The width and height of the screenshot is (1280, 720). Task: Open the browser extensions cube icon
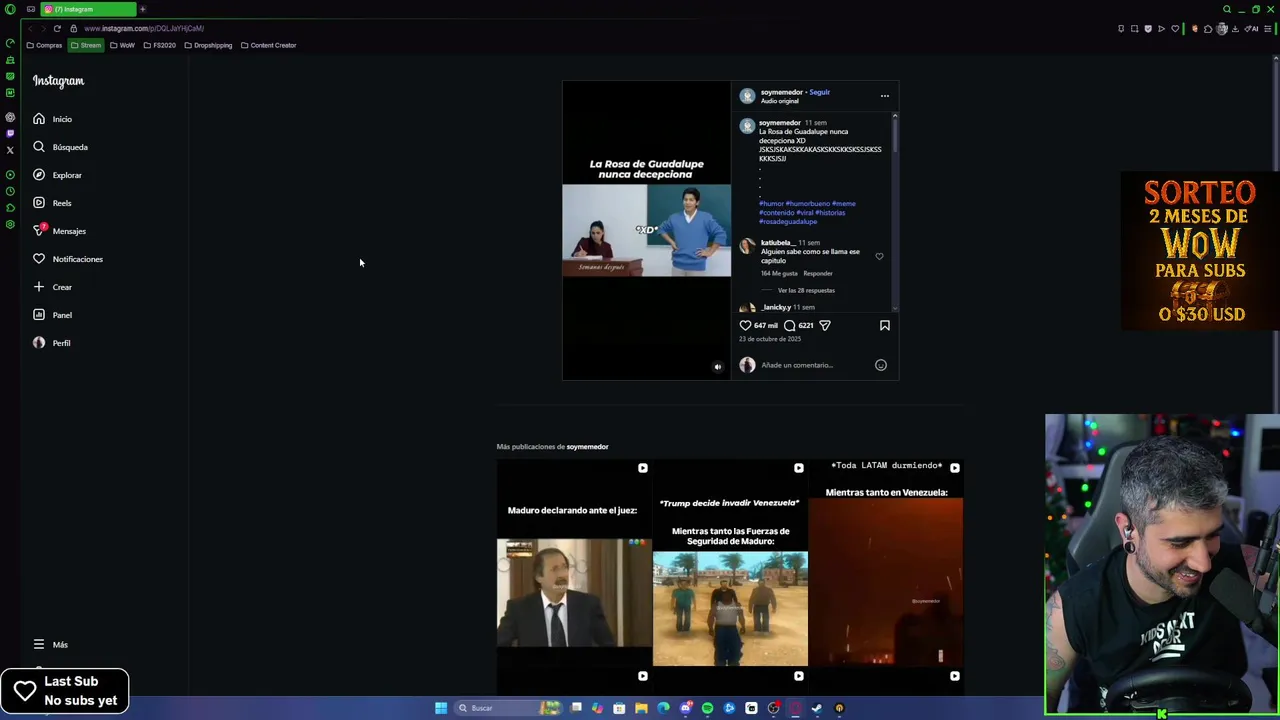[1208, 29]
